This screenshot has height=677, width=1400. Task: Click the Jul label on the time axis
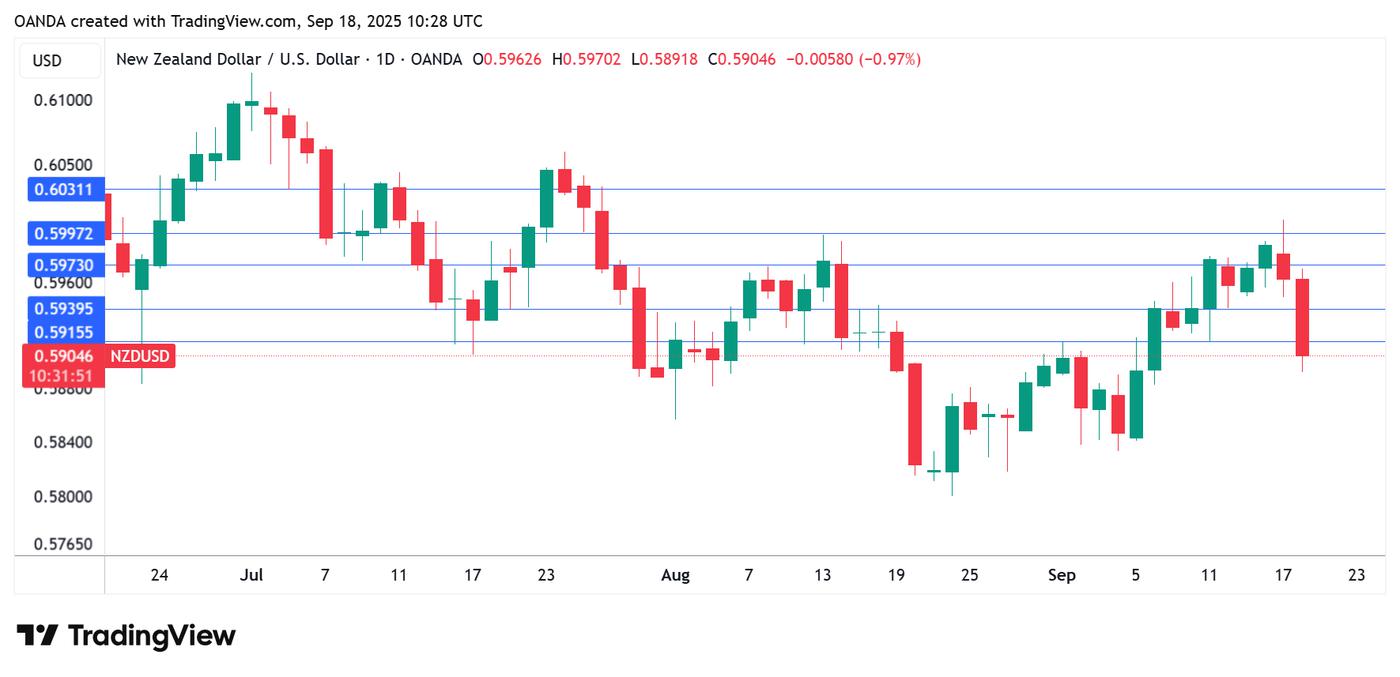pos(252,575)
